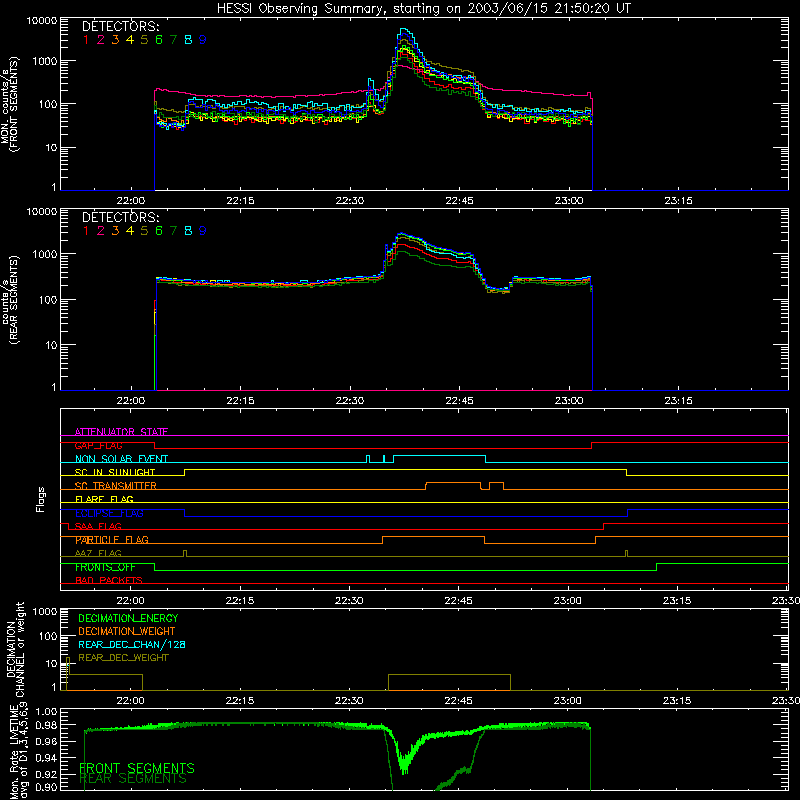The height and width of the screenshot is (800, 800).
Task: Select detector 5 in front segments legend
Action: [x=144, y=40]
